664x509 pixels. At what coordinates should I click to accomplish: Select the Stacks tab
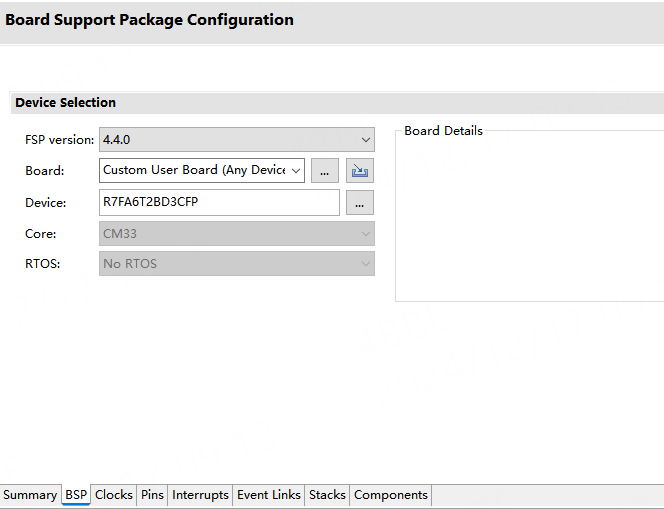tap(327, 495)
